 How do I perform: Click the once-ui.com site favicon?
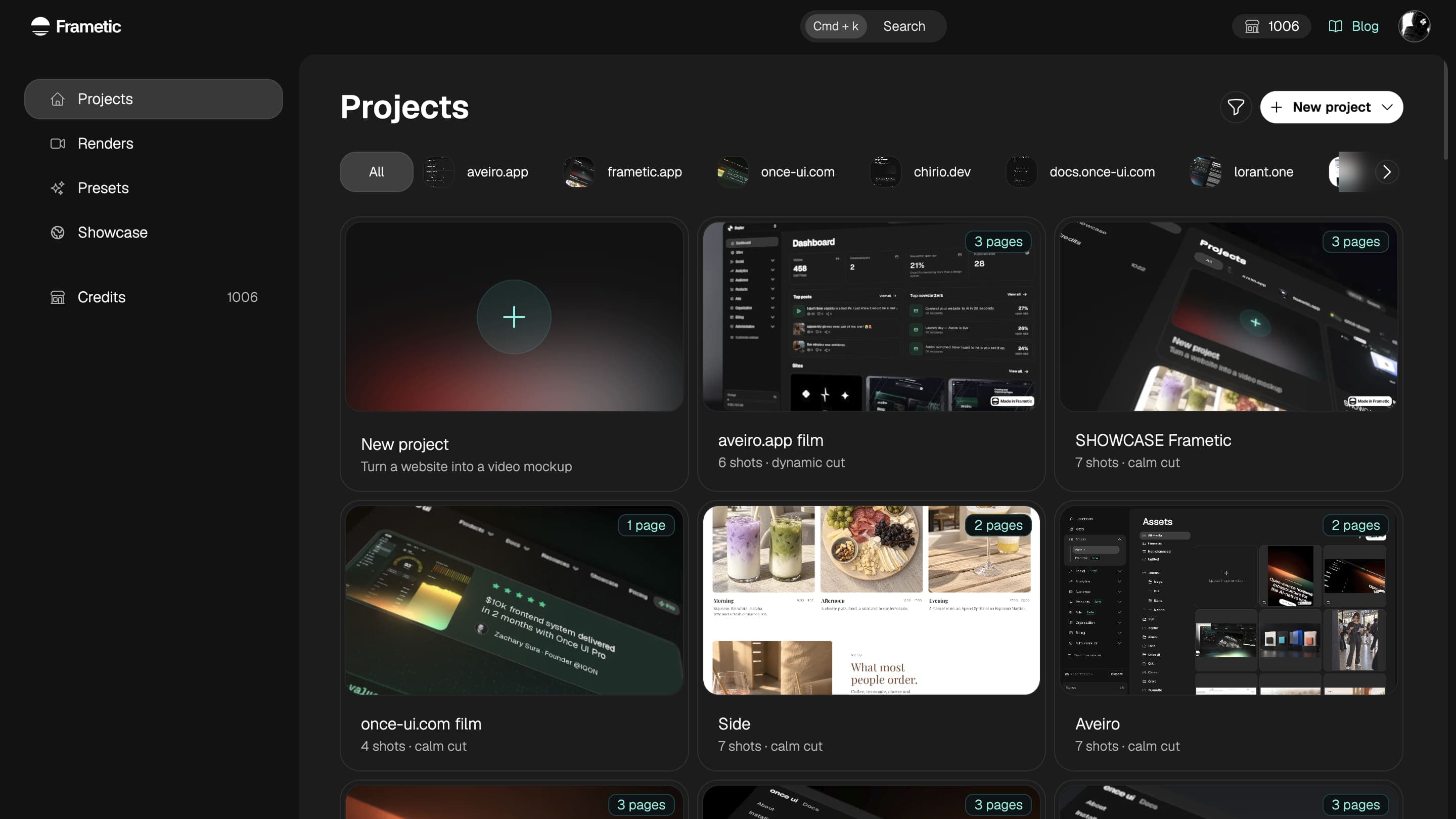coord(733,172)
